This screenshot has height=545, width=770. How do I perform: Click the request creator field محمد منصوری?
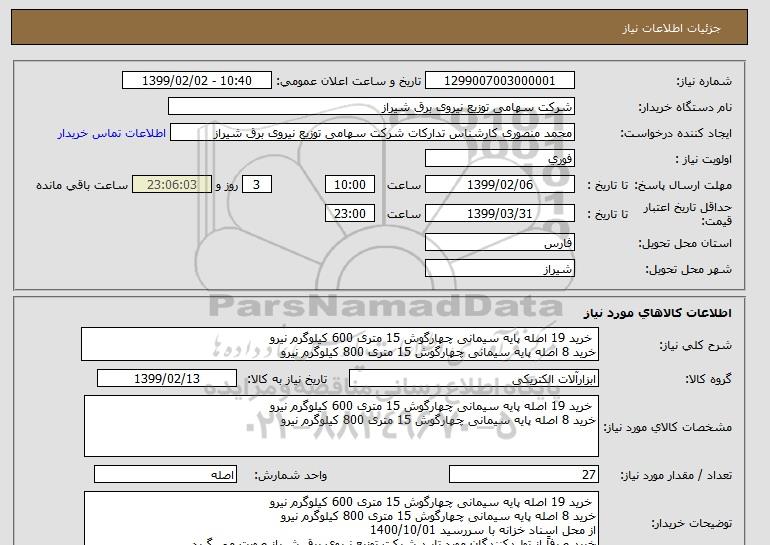point(372,133)
